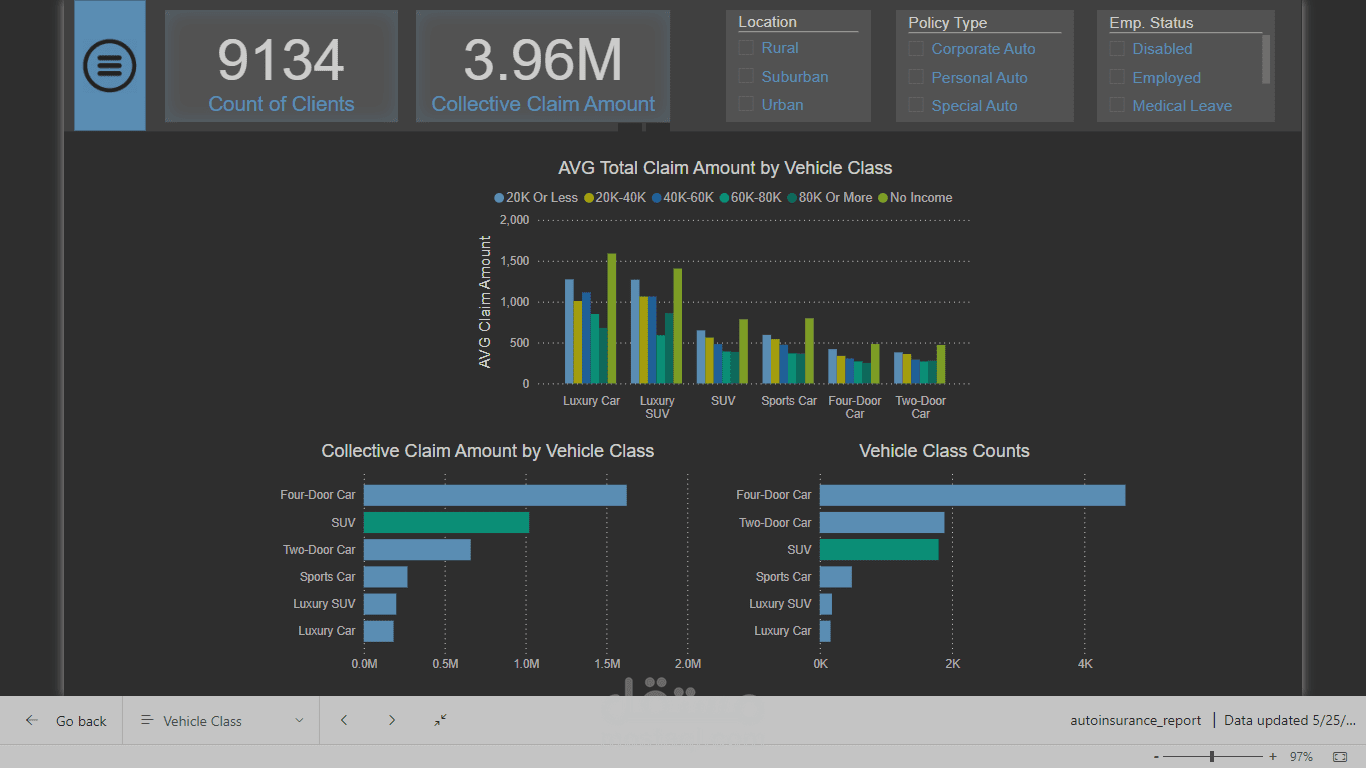Enable the Corporate Auto policy checkbox
This screenshot has width=1366, height=768.
tap(916, 48)
